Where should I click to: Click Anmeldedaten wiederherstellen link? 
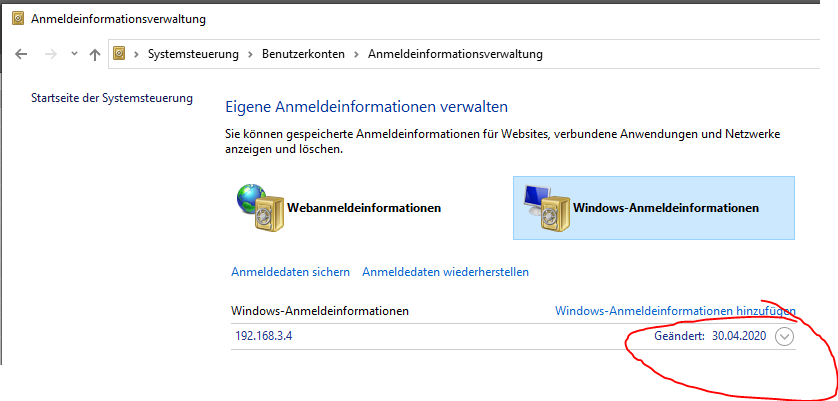tap(446, 272)
